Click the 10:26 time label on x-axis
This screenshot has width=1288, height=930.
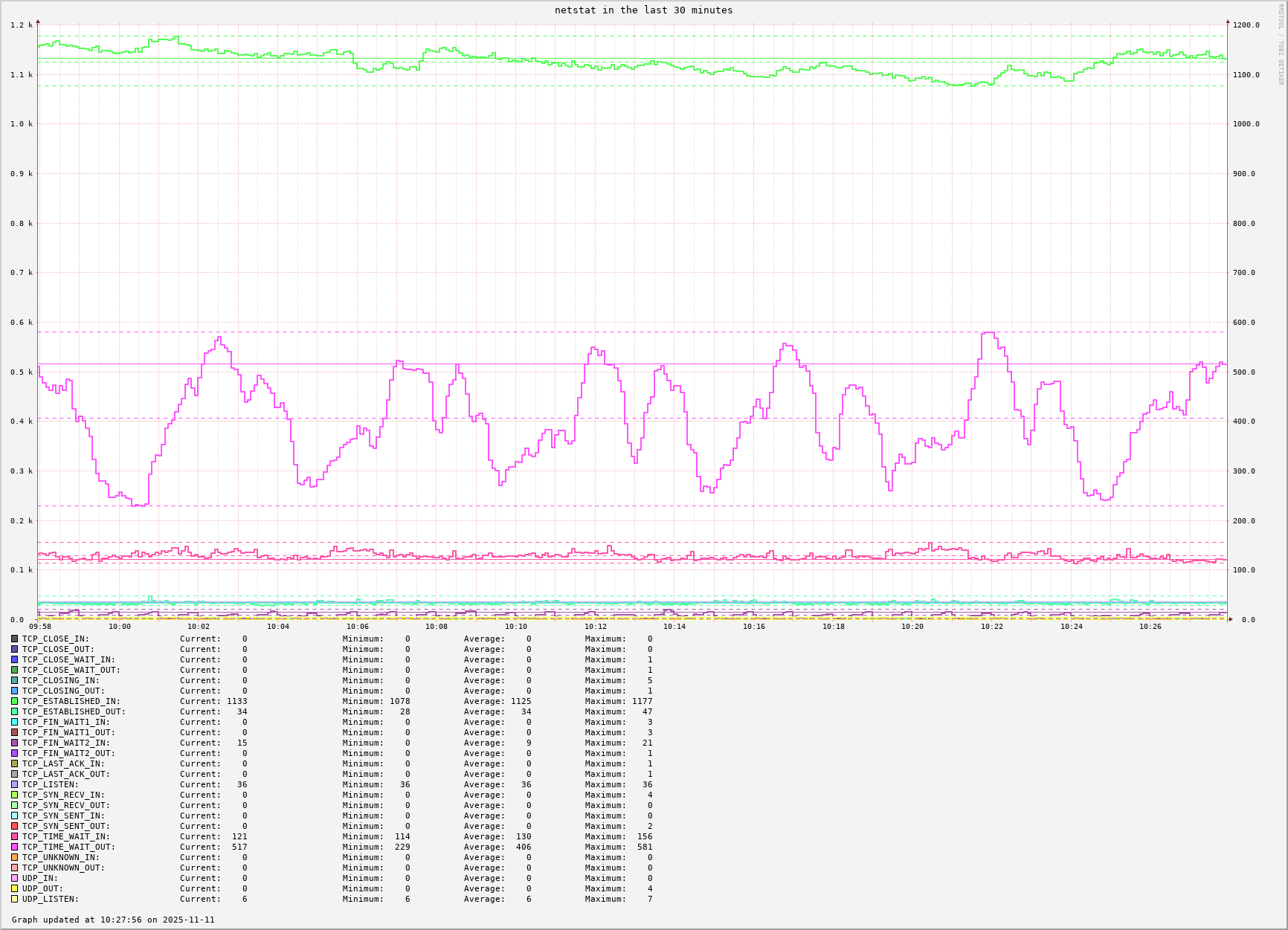[x=1150, y=627]
